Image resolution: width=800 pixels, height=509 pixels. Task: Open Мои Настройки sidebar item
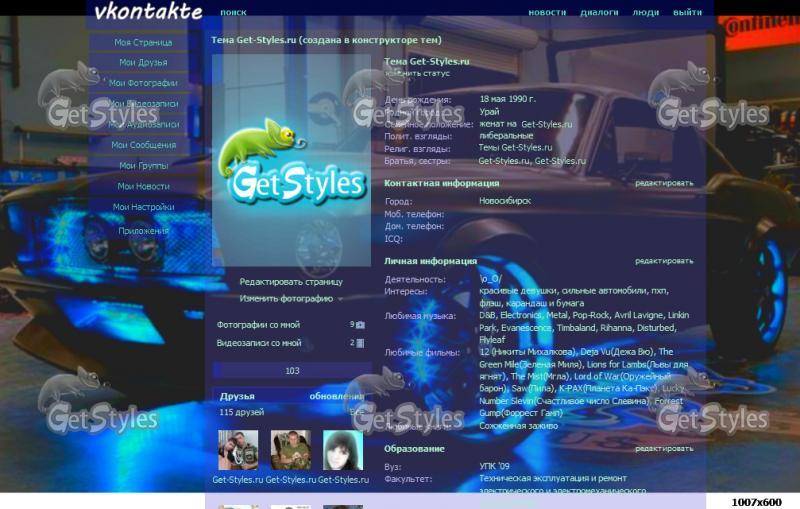(x=143, y=207)
